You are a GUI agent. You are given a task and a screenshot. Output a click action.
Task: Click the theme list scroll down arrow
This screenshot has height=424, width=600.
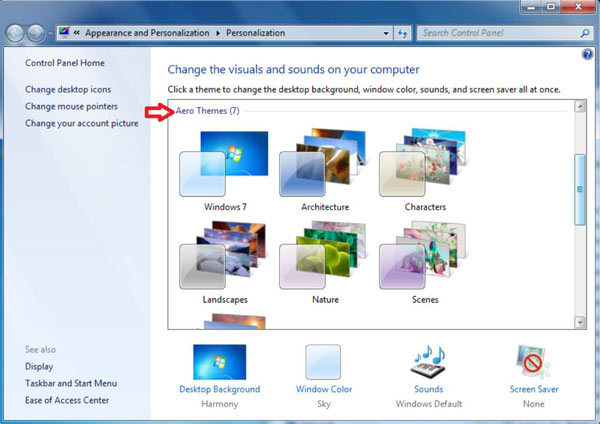(x=580, y=322)
